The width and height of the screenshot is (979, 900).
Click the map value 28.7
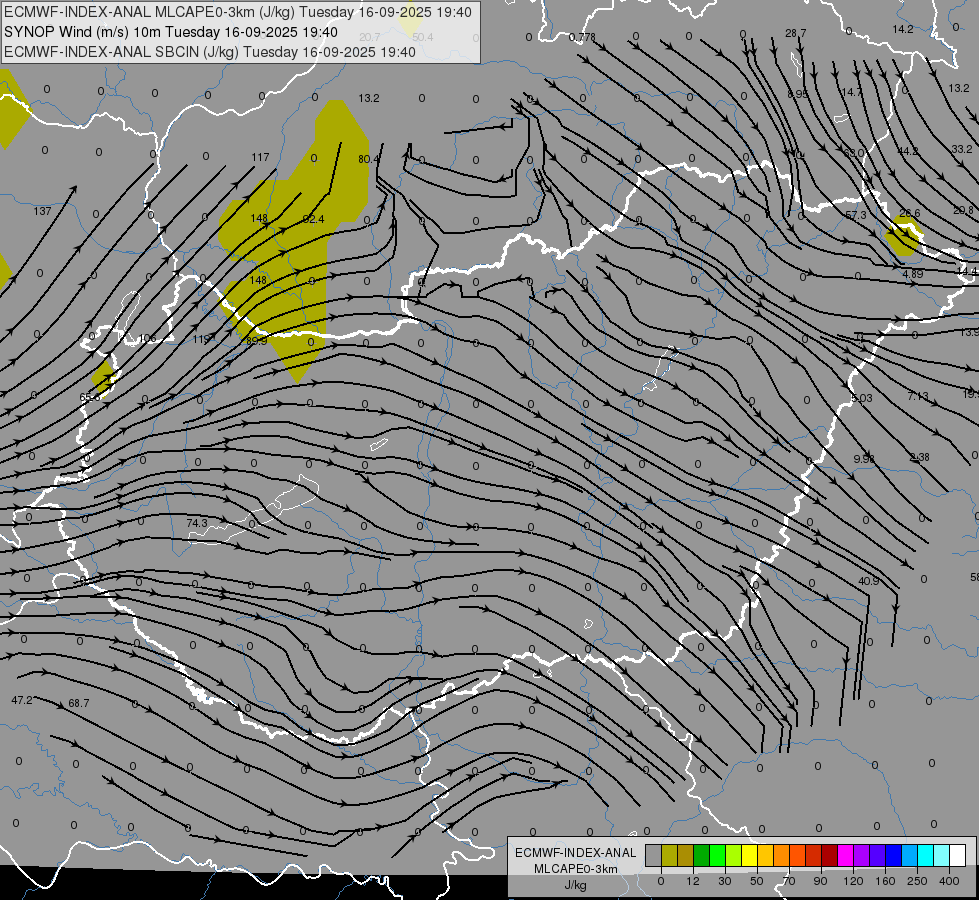(x=795, y=33)
